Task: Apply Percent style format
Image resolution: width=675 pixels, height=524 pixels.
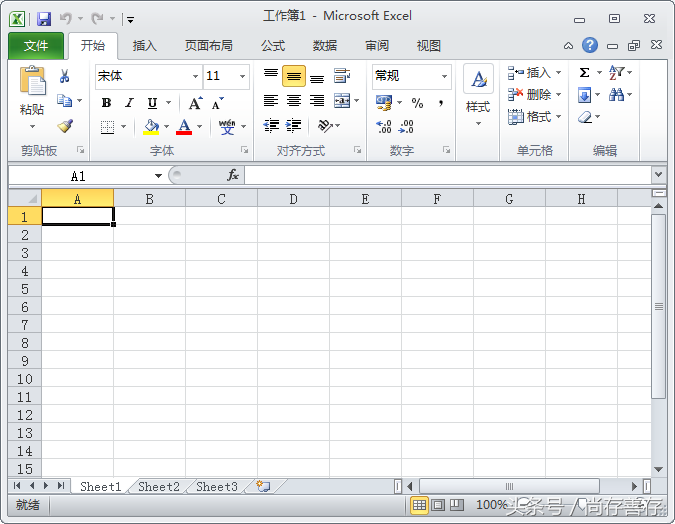Action: [417, 103]
